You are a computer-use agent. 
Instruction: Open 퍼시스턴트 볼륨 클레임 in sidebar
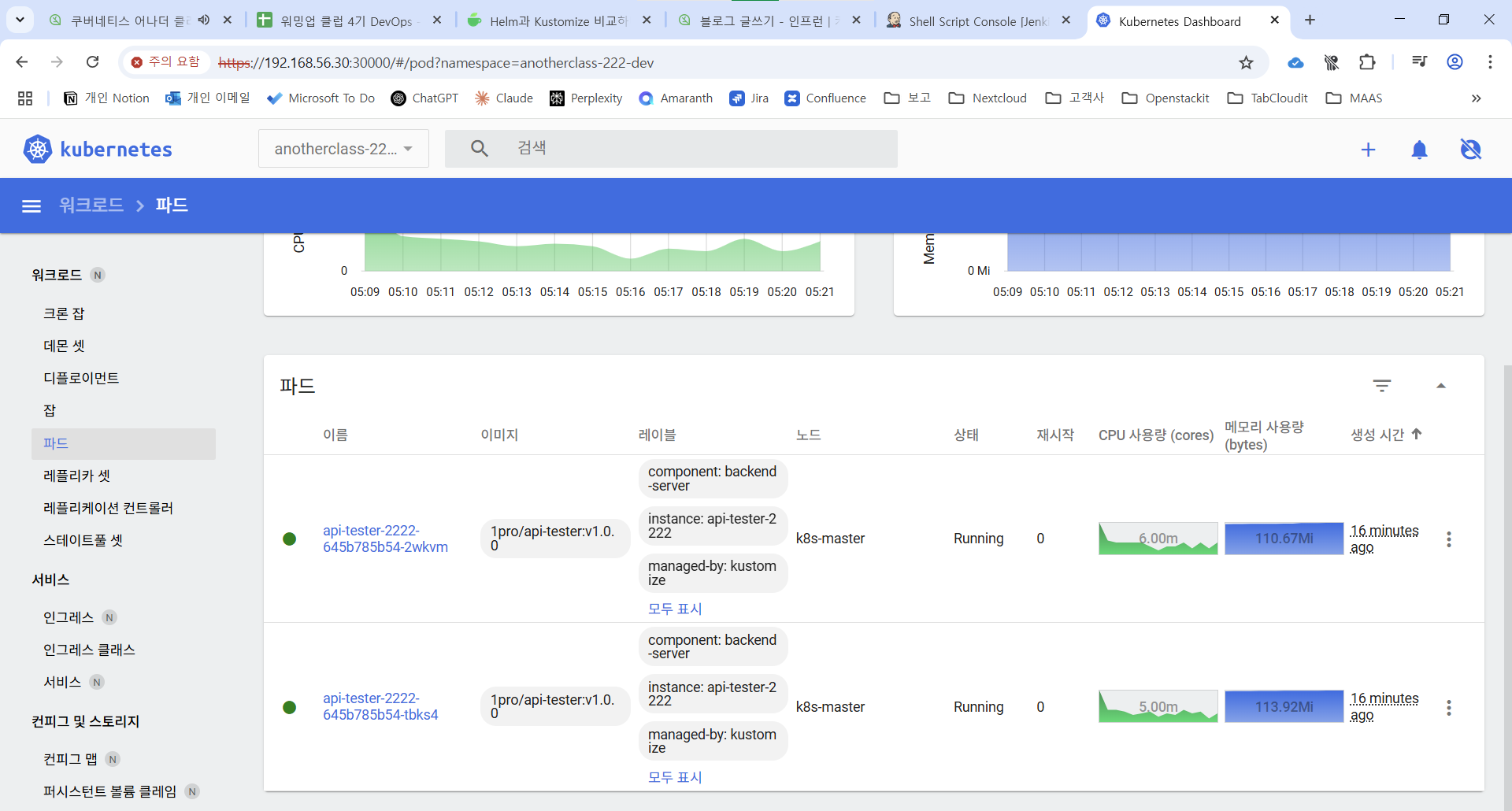point(109,791)
